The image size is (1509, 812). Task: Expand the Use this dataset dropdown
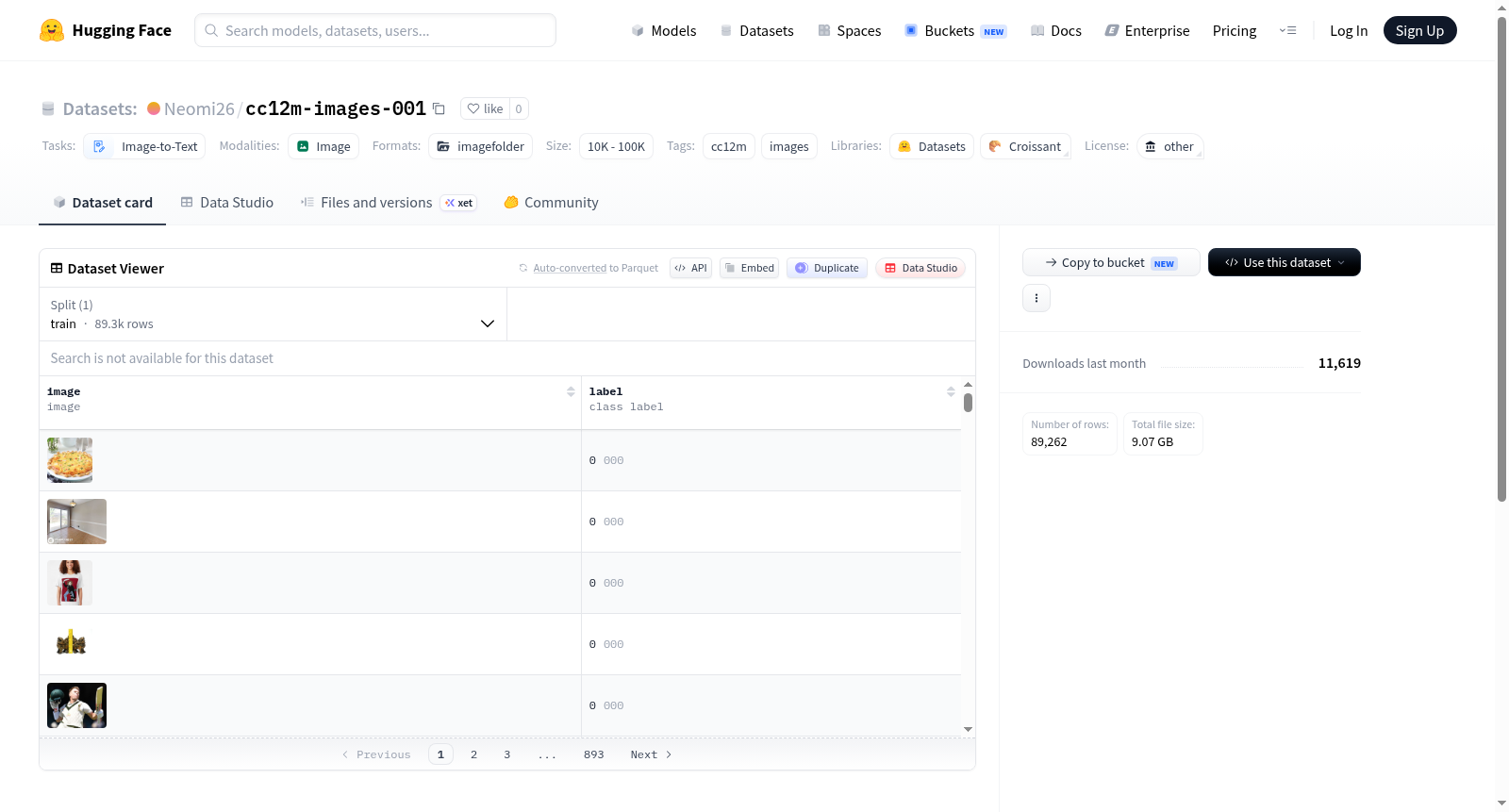tap(1284, 262)
